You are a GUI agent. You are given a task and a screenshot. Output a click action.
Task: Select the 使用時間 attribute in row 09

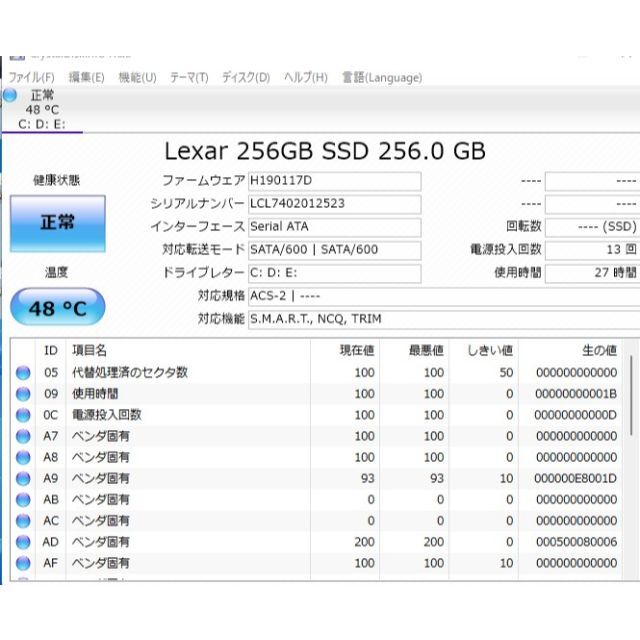pos(95,394)
